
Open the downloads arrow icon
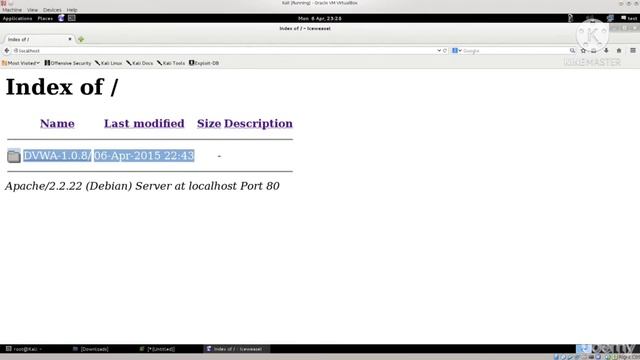tap(606, 51)
